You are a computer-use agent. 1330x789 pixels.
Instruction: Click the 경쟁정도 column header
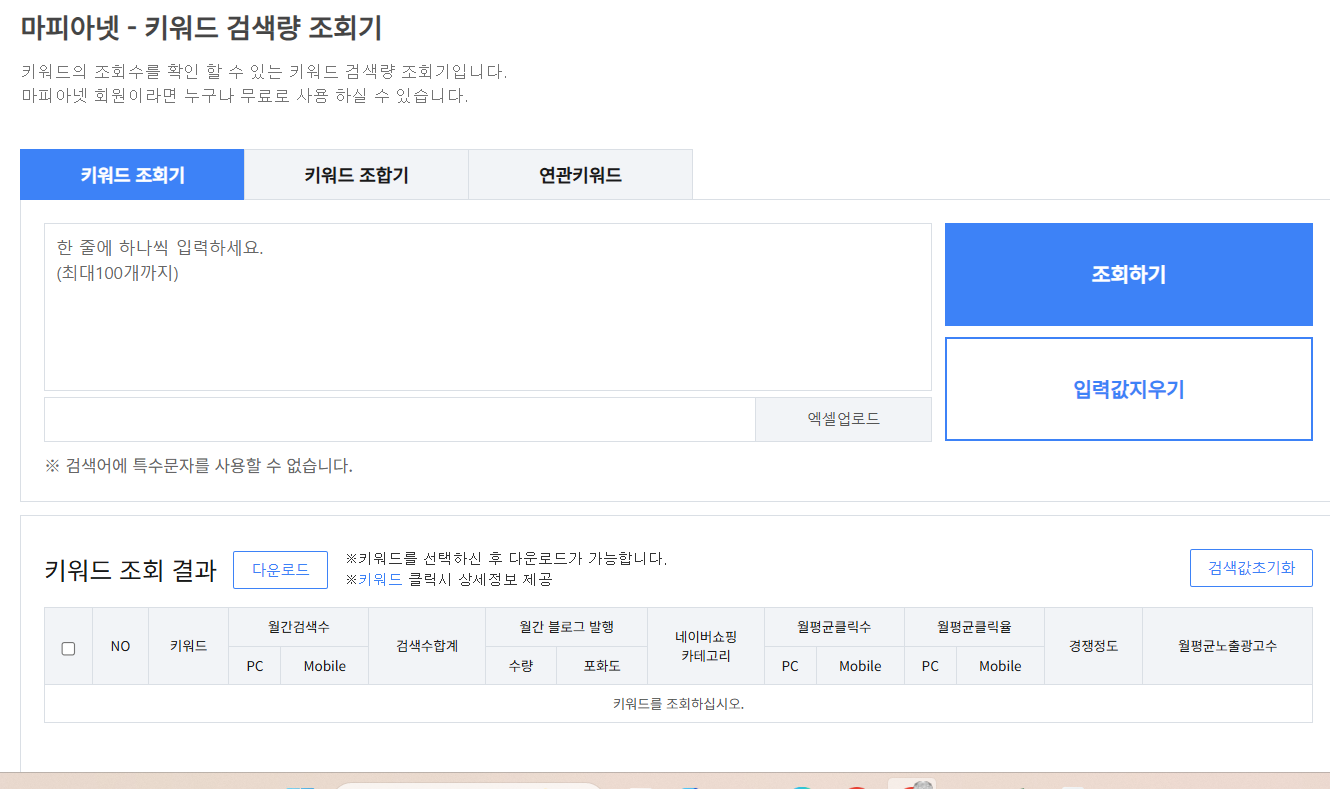click(1093, 646)
